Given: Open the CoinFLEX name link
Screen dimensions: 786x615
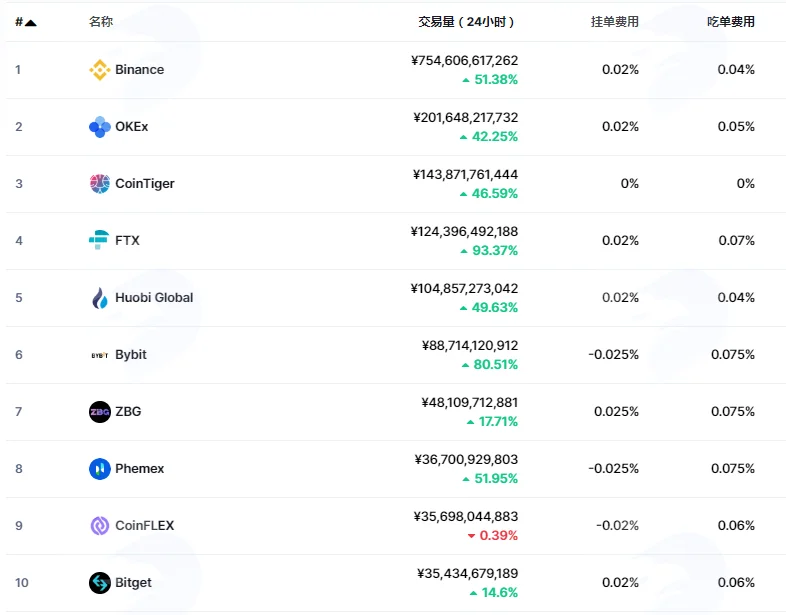Looking at the screenshot, I should click(144, 526).
